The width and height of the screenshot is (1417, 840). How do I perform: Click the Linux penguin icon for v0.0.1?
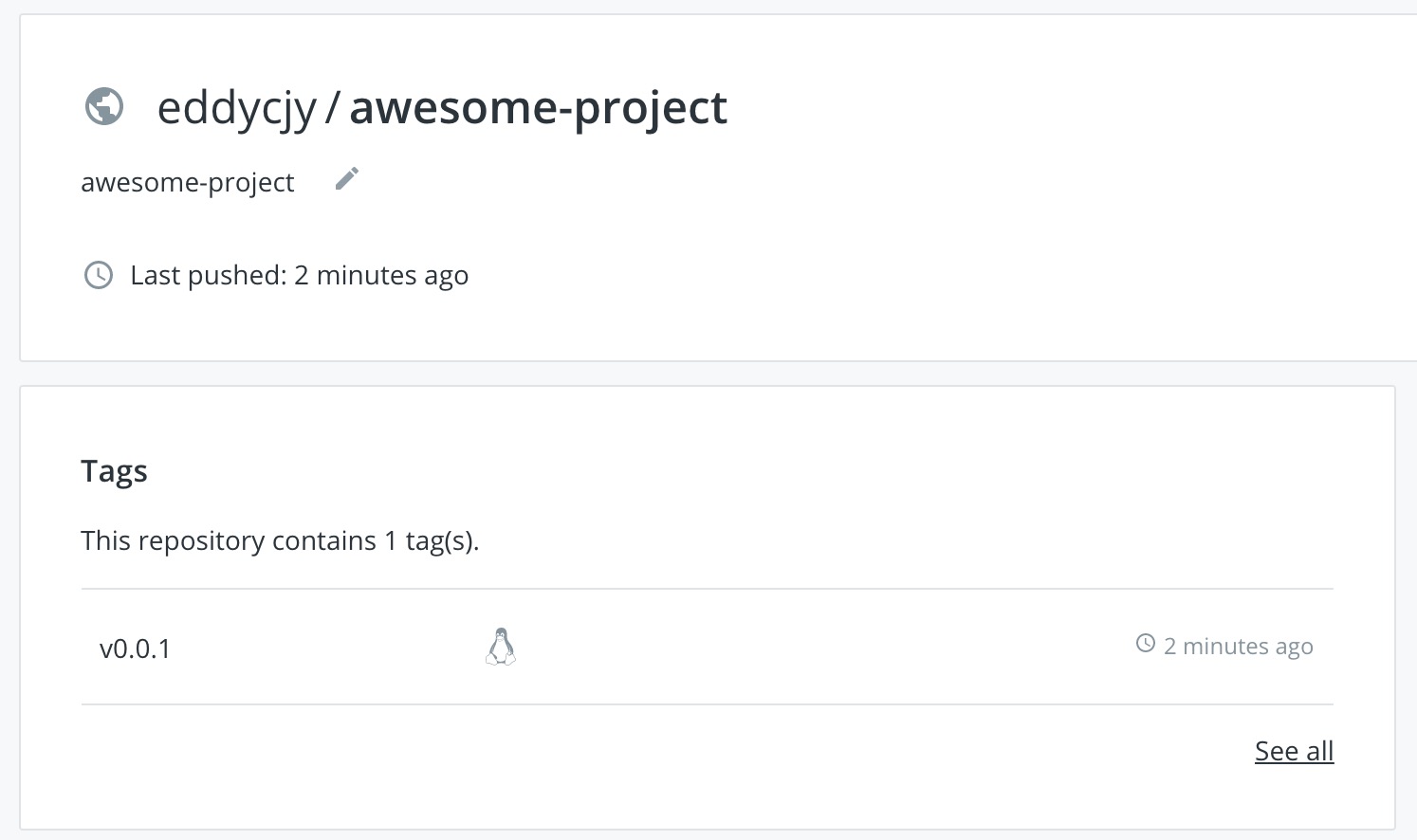pyautogui.click(x=501, y=647)
